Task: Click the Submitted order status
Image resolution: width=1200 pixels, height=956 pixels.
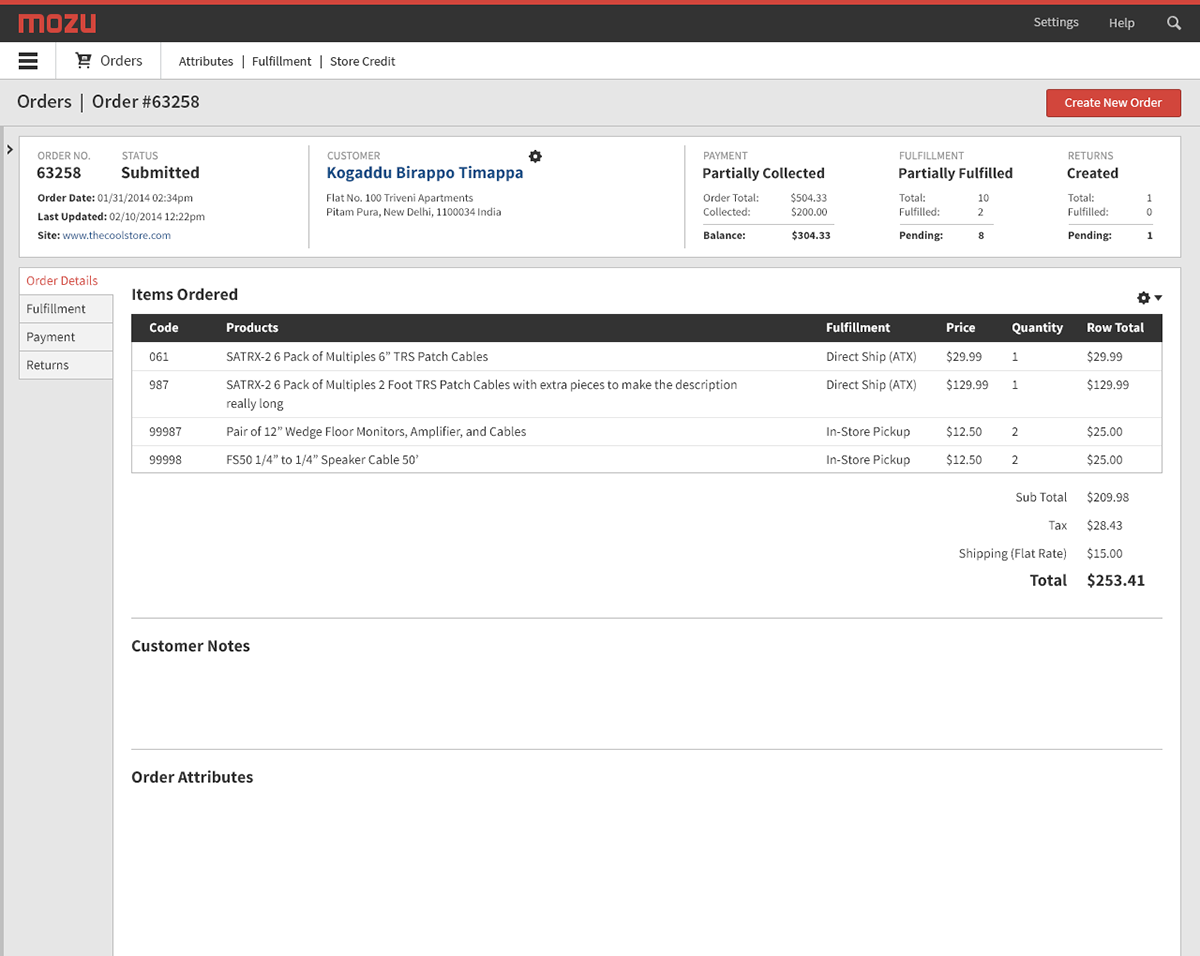Action: [160, 172]
